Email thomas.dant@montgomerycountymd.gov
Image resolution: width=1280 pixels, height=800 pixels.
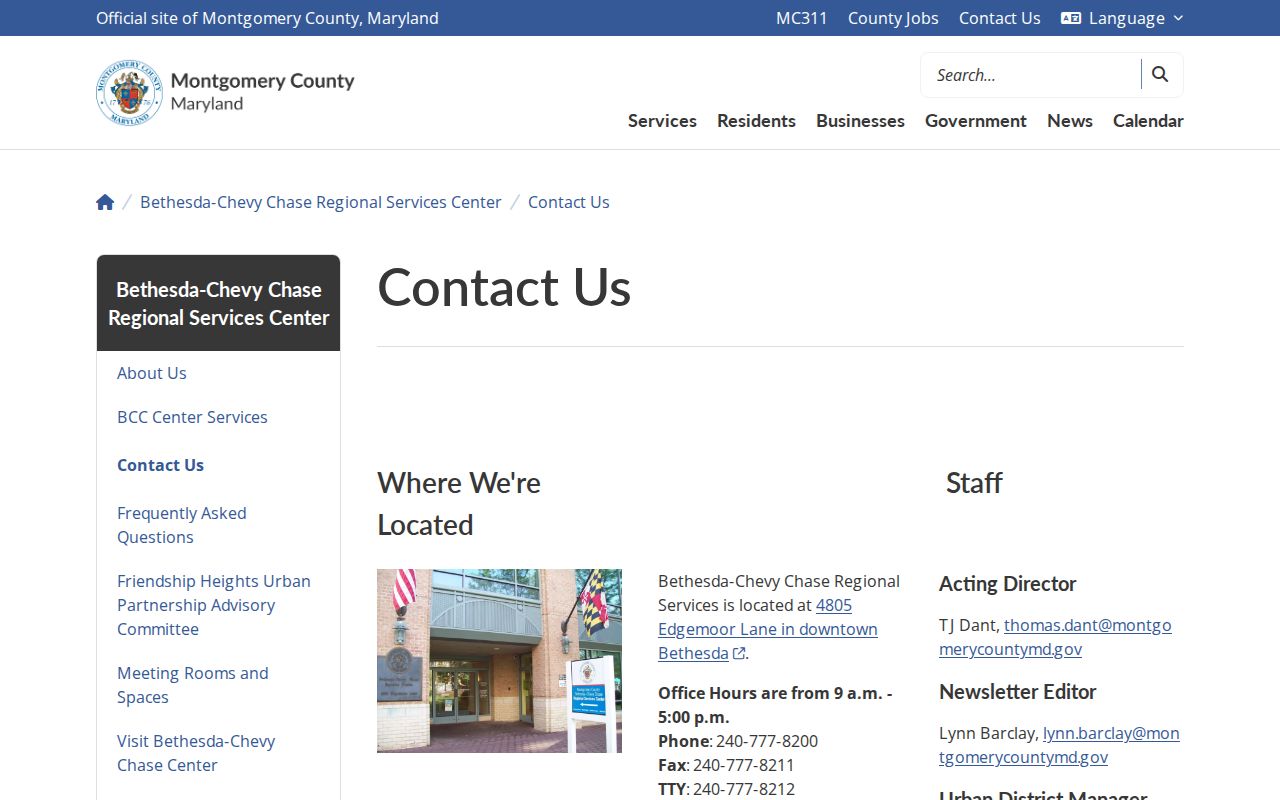1055,637
